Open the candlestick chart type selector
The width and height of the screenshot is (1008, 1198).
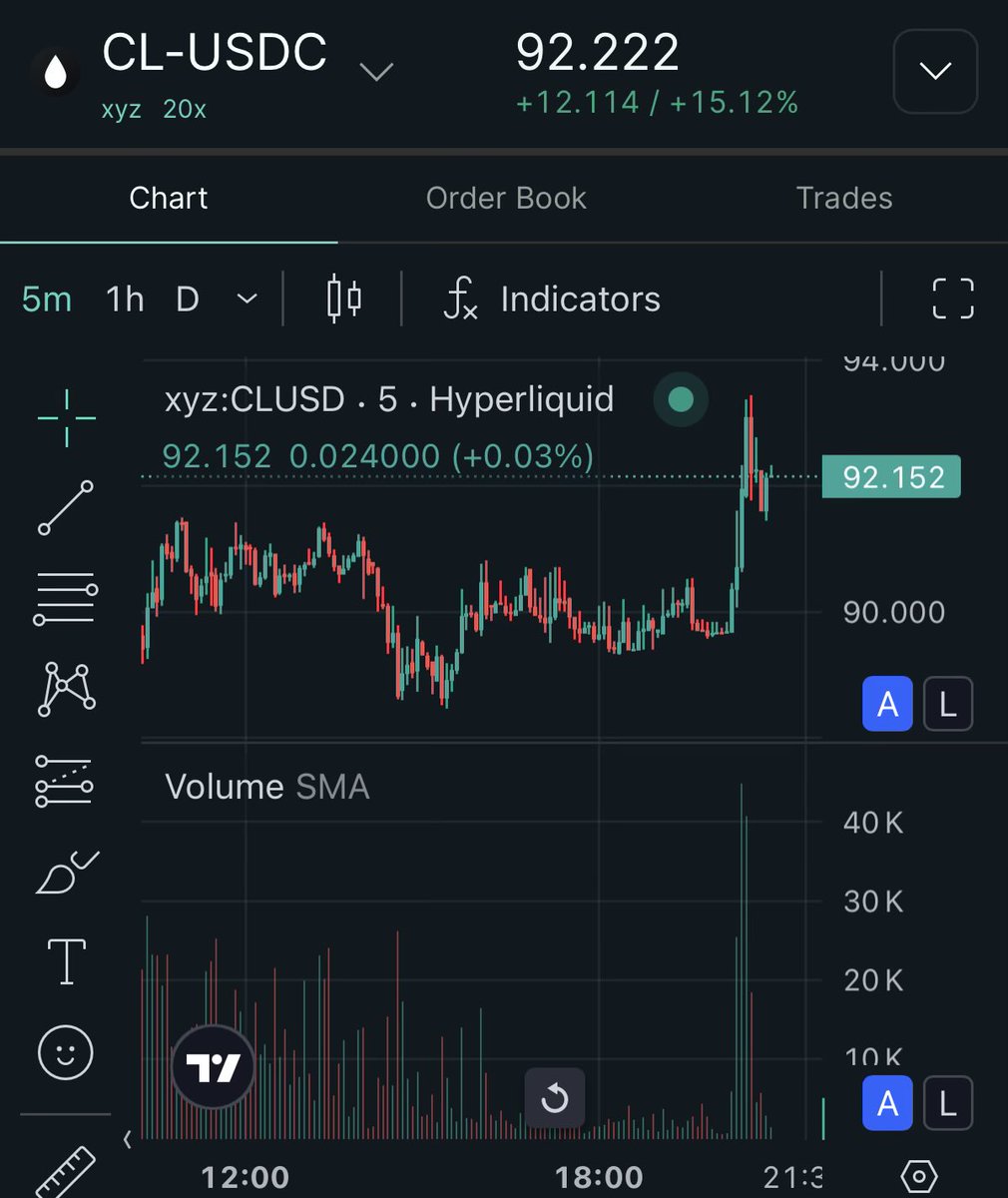click(x=344, y=299)
